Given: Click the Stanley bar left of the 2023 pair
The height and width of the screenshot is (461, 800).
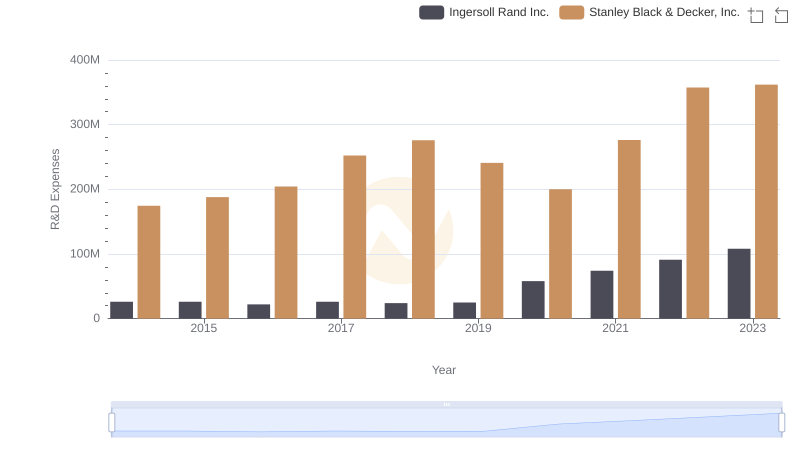Looking at the screenshot, I should (x=697, y=203).
